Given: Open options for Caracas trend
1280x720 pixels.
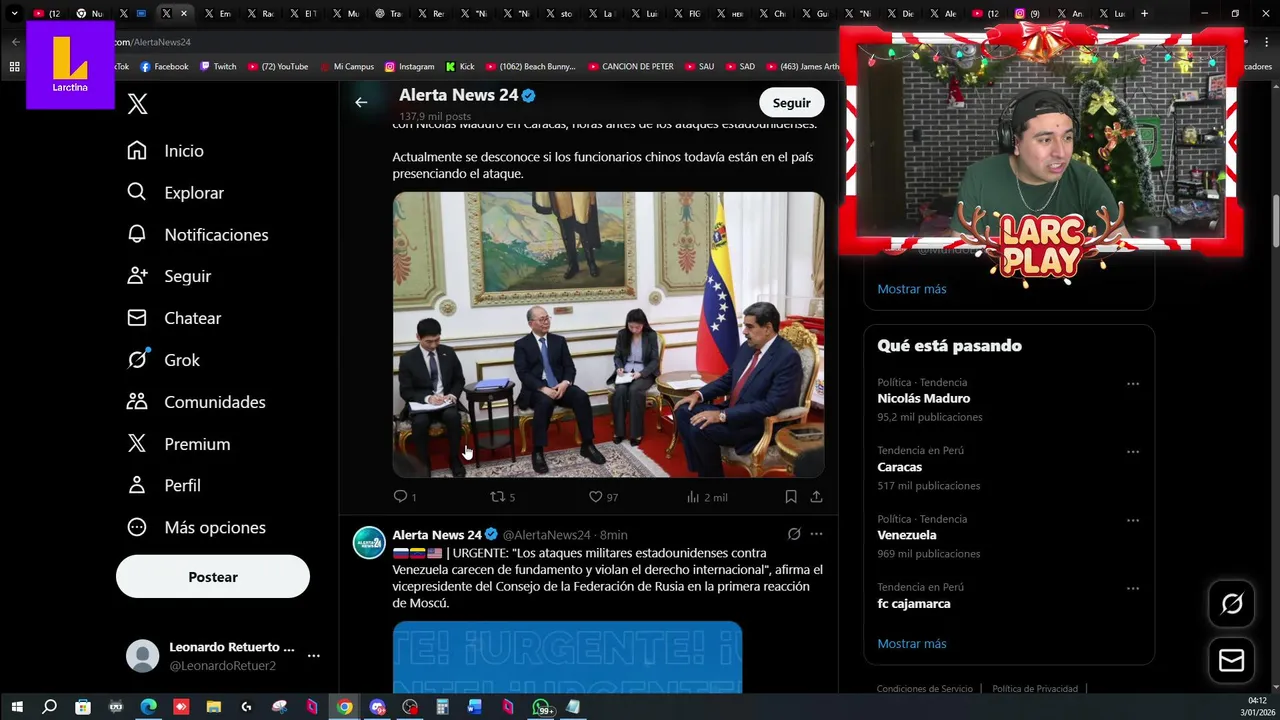Looking at the screenshot, I should pos(1133,452).
